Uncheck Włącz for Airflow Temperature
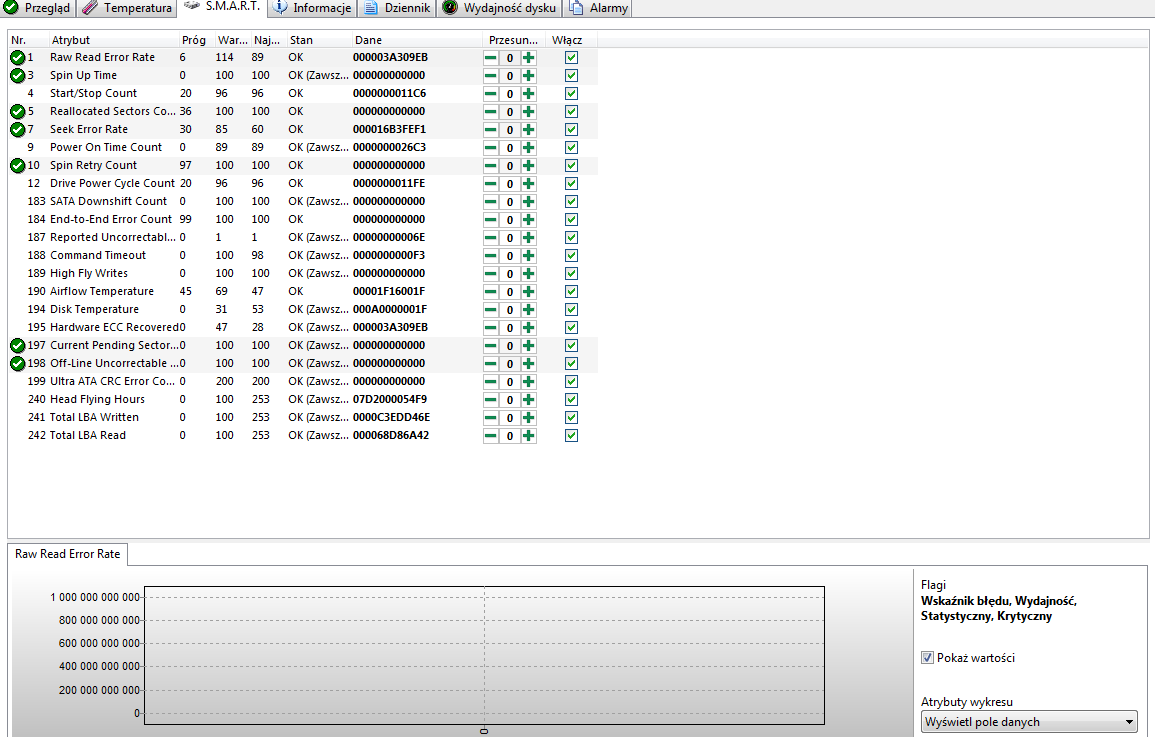 [571, 292]
